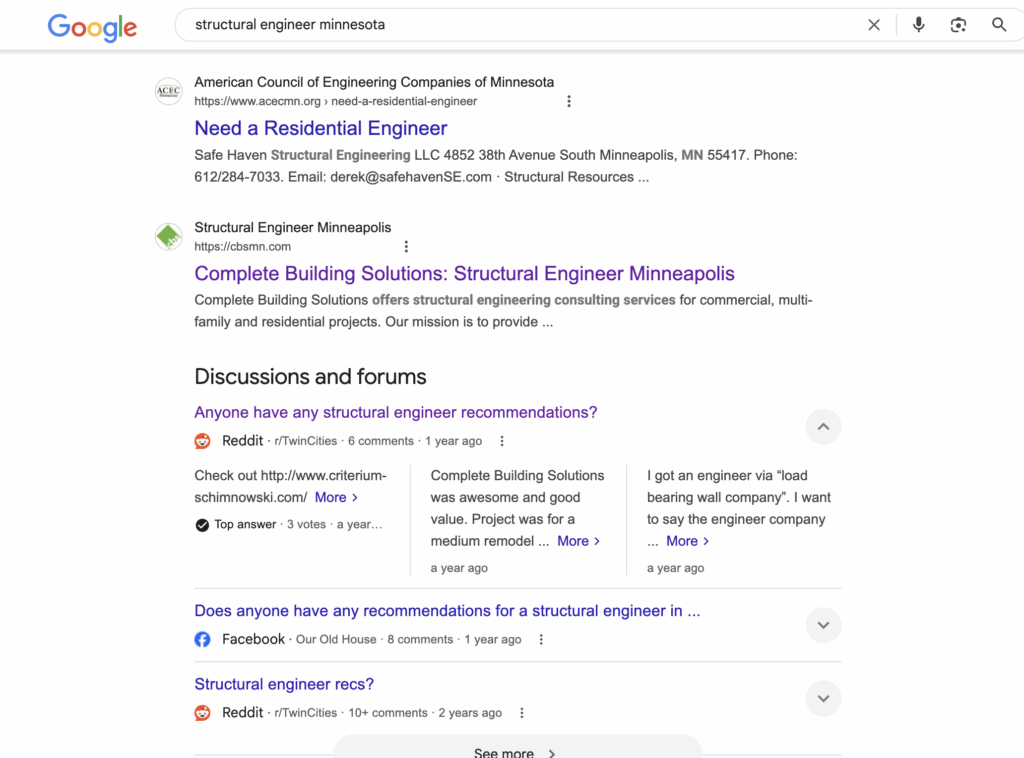Click Structural Engineer Minneapolis site name
1024x758 pixels.
pyautogui.click(x=293, y=227)
